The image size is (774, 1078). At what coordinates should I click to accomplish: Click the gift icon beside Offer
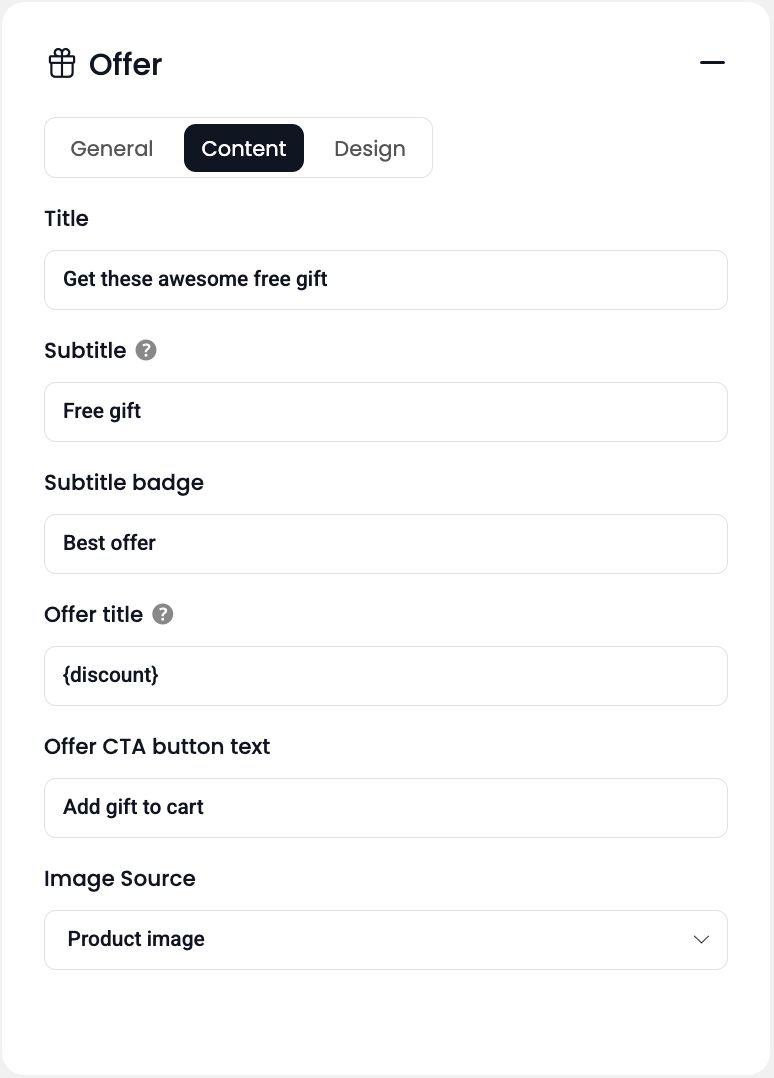[x=62, y=64]
